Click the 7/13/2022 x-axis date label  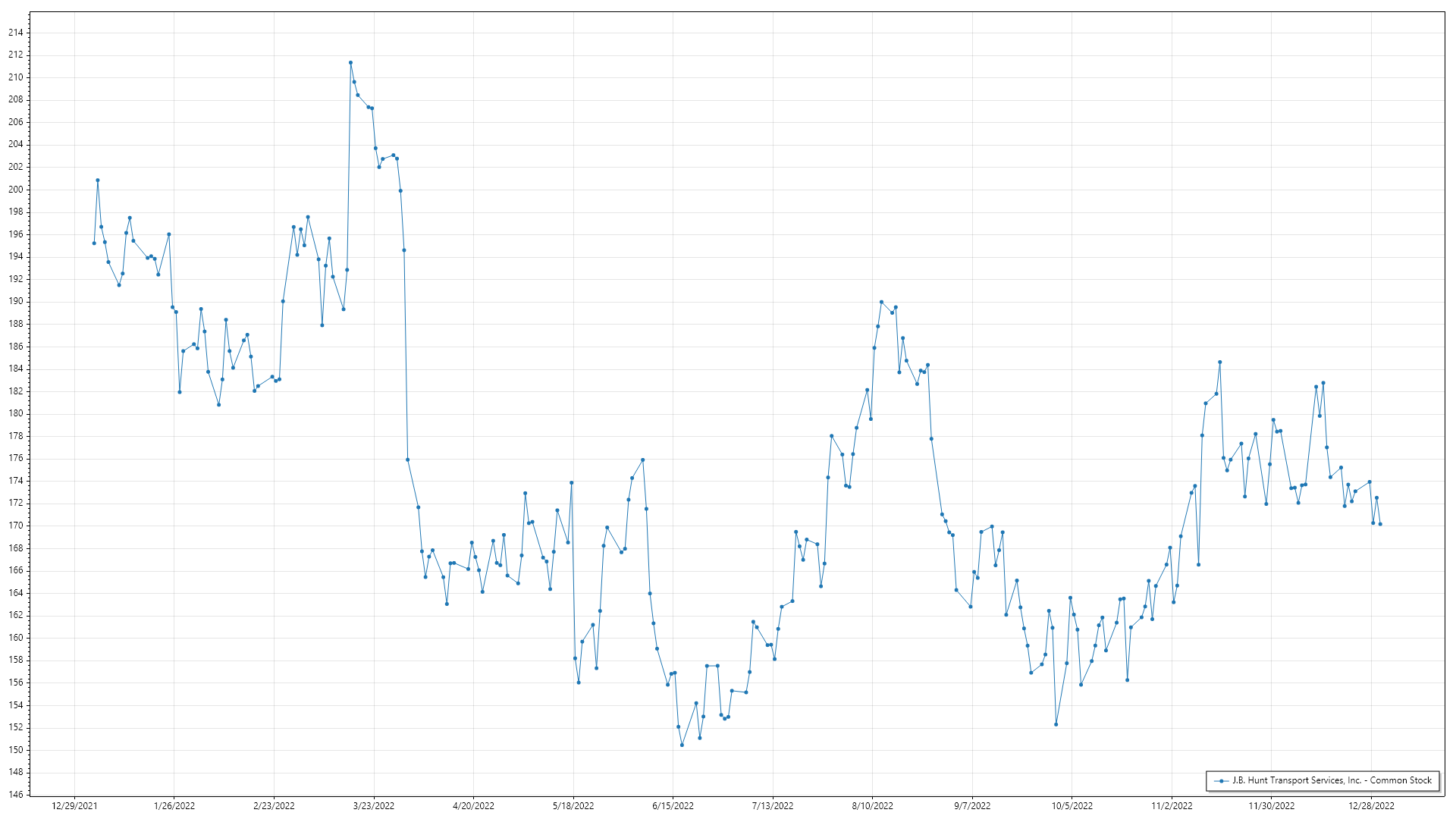(773, 806)
